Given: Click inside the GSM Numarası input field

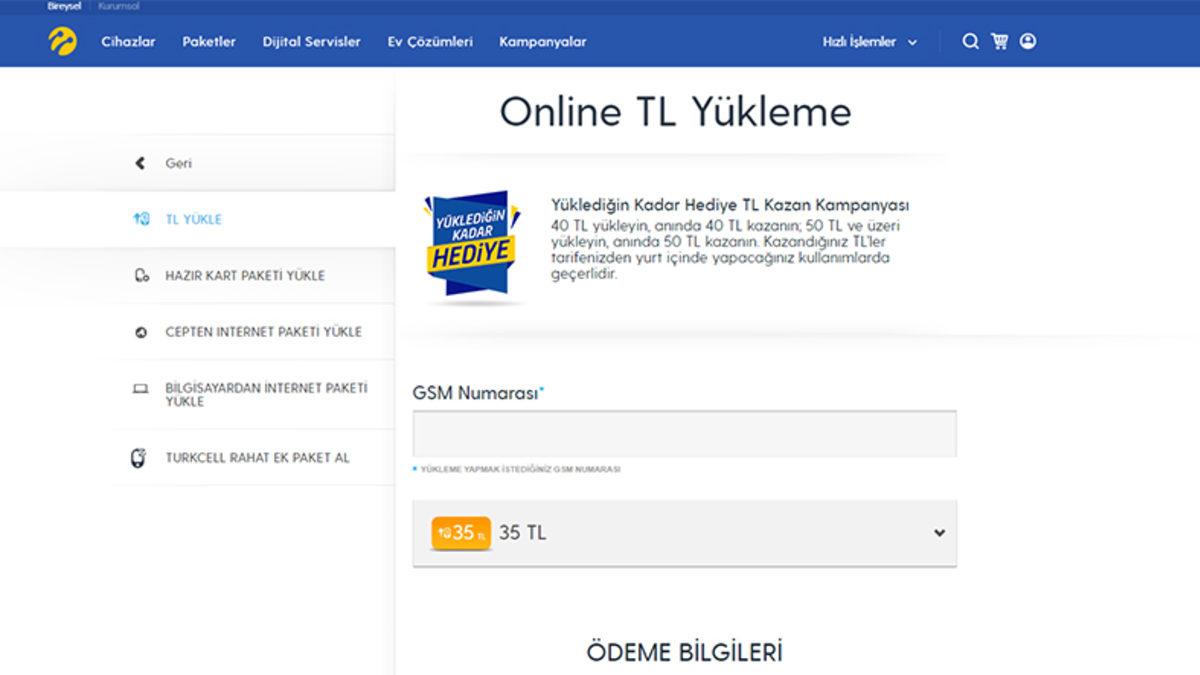Looking at the screenshot, I should click(686, 433).
